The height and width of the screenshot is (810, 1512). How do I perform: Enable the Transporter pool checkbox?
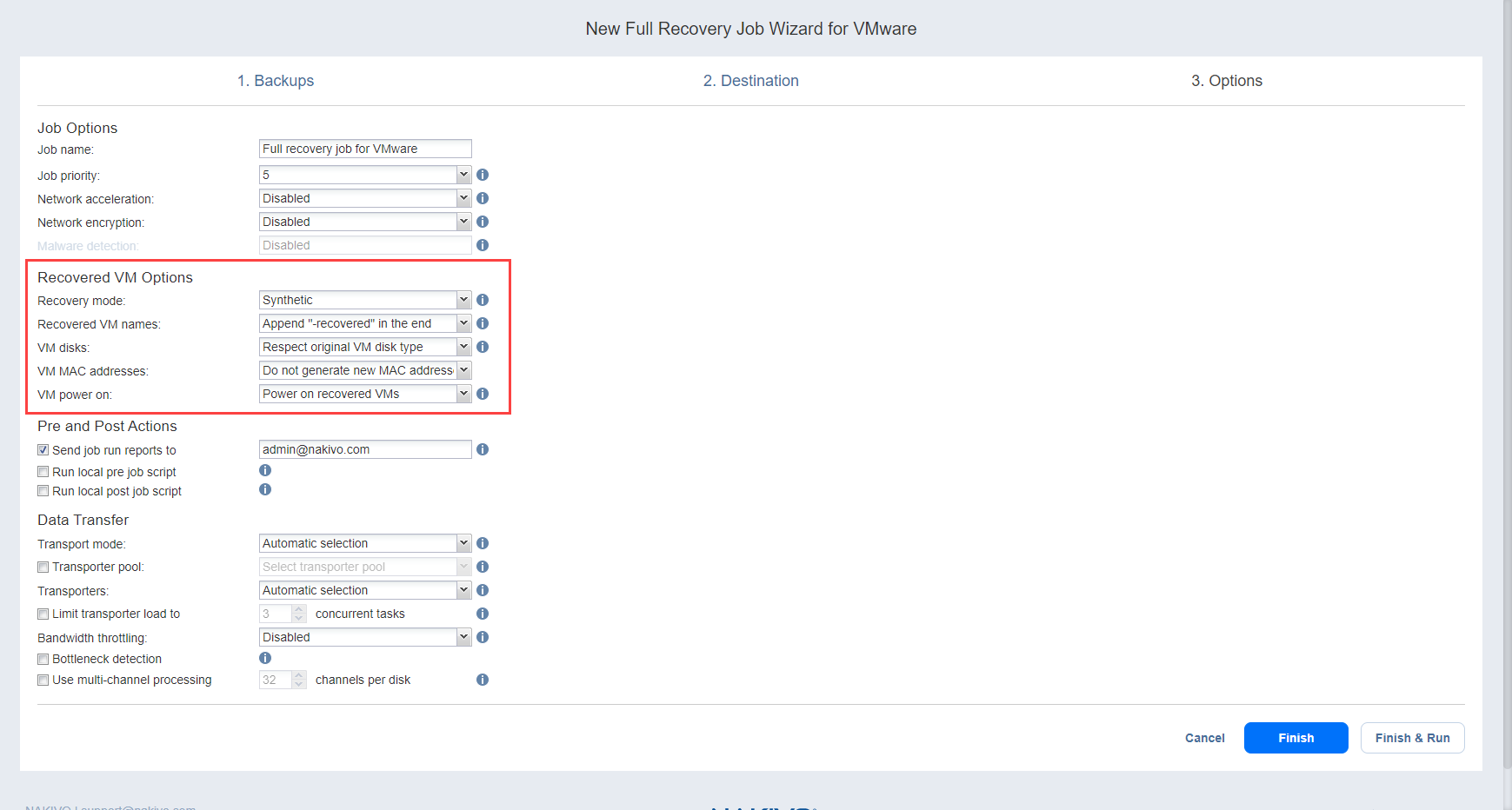tap(43, 568)
